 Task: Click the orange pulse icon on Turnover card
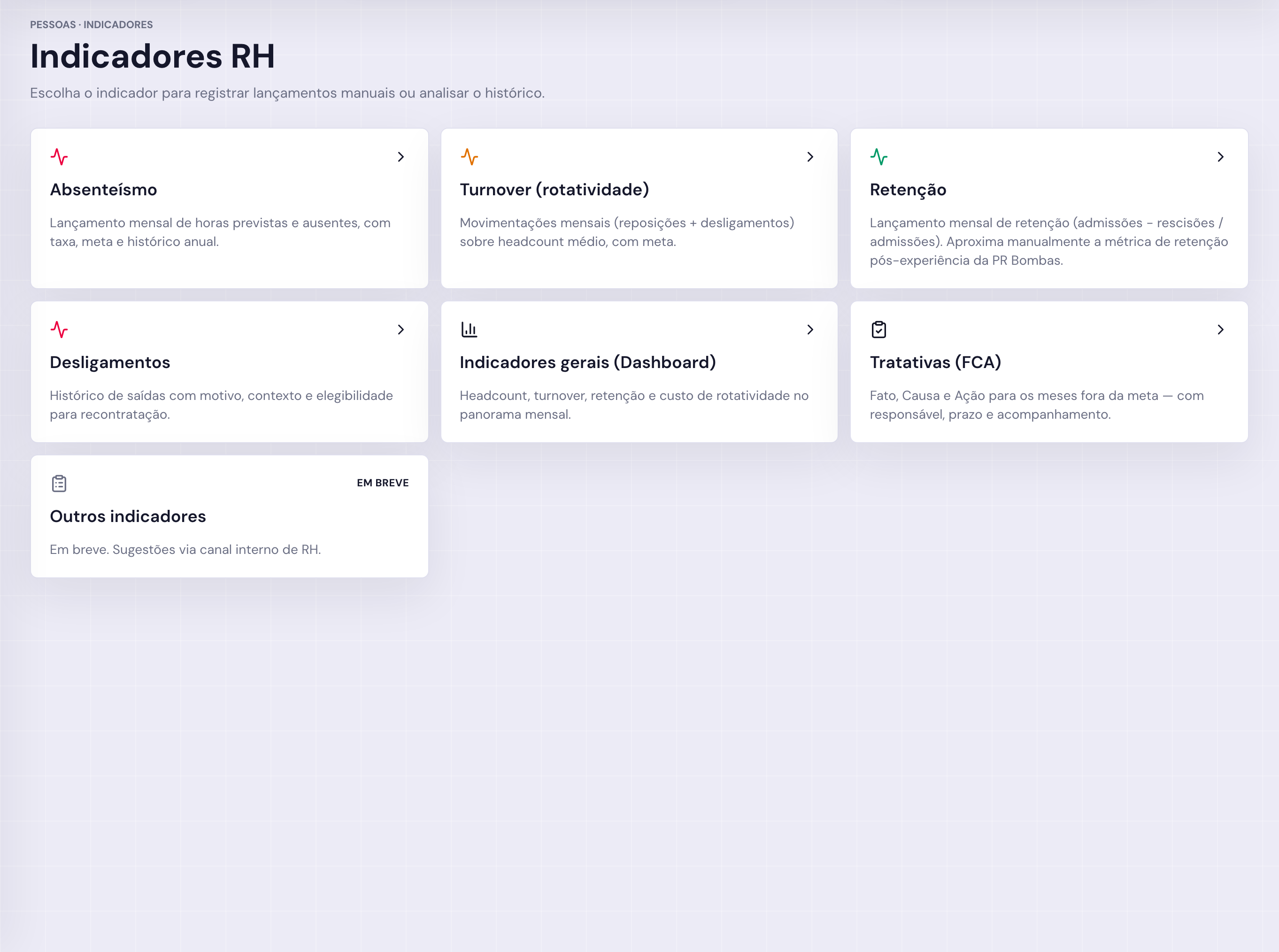(x=469, y=157)
